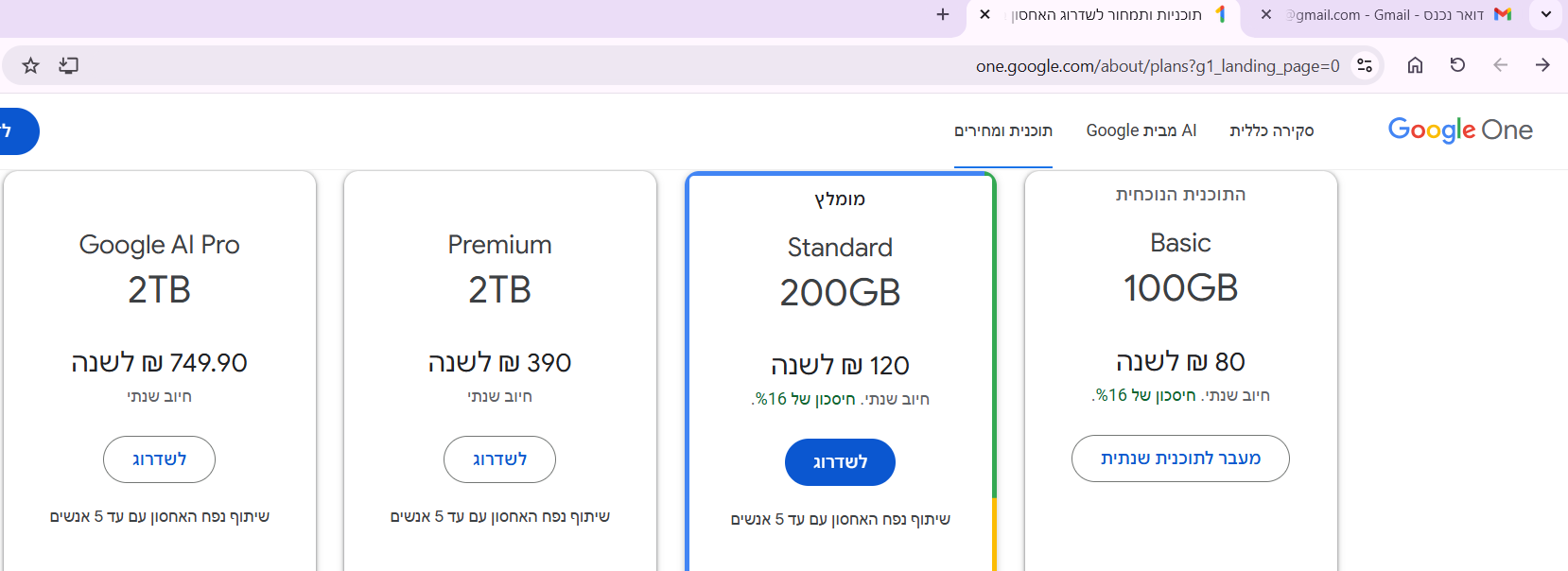The width and height of the screenshot is (1568, 571).
Task: Upgrade to the Standard 200GB plan
Action: coord(840,462)
